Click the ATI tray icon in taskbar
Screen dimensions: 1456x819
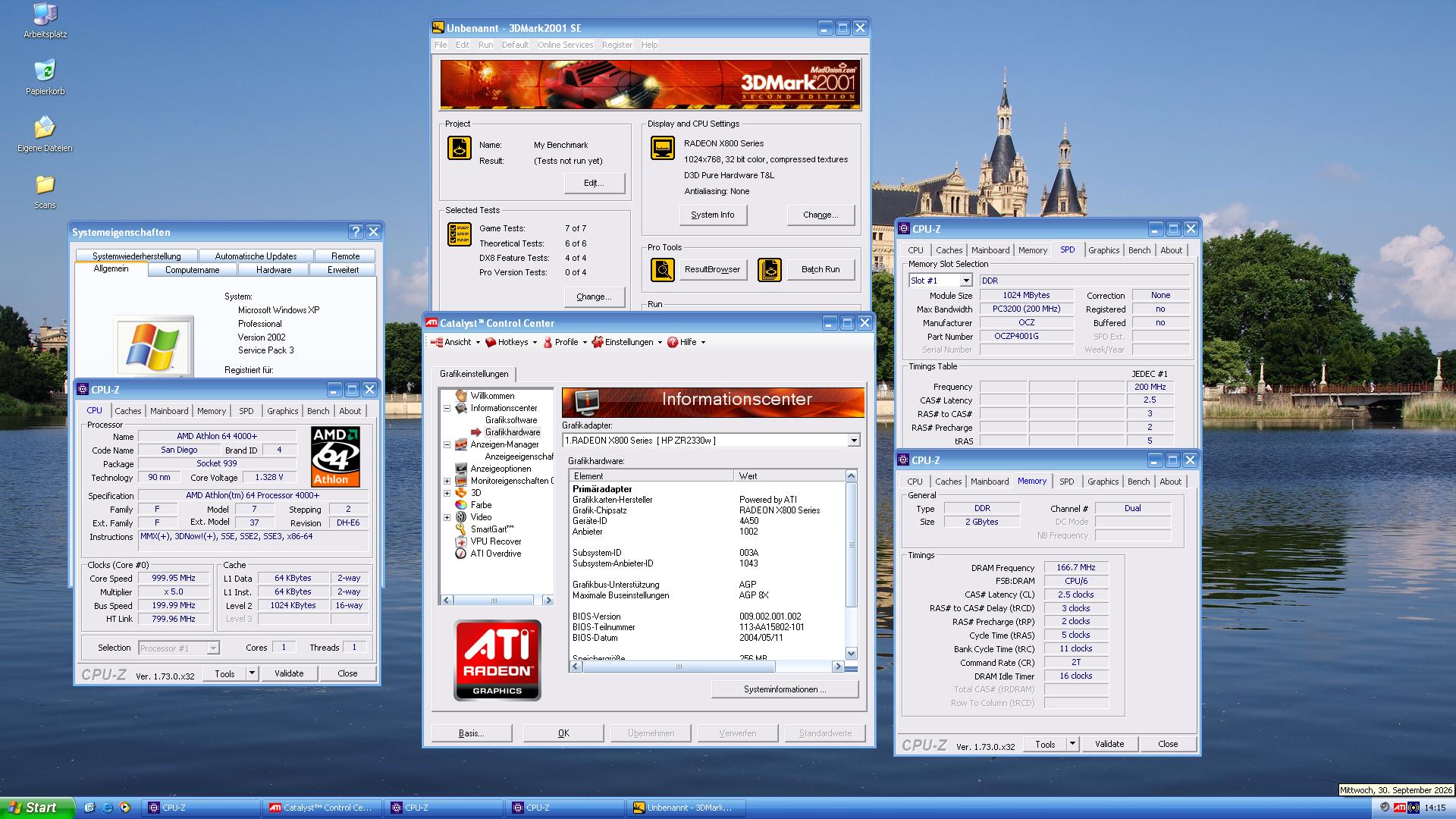1399,808
